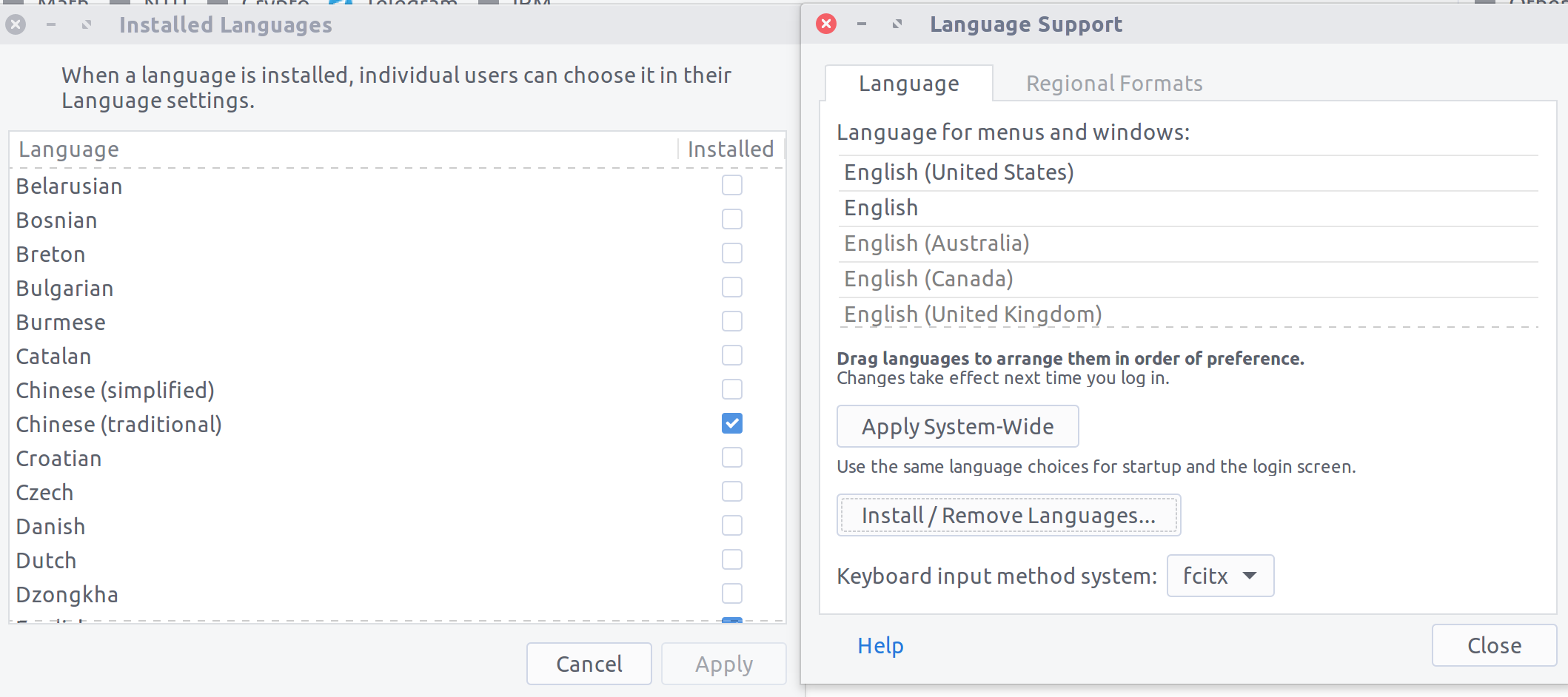Close the Language Support window
Screen dimensions: 1568x697
pyautogui.click(x=826, y=24)
